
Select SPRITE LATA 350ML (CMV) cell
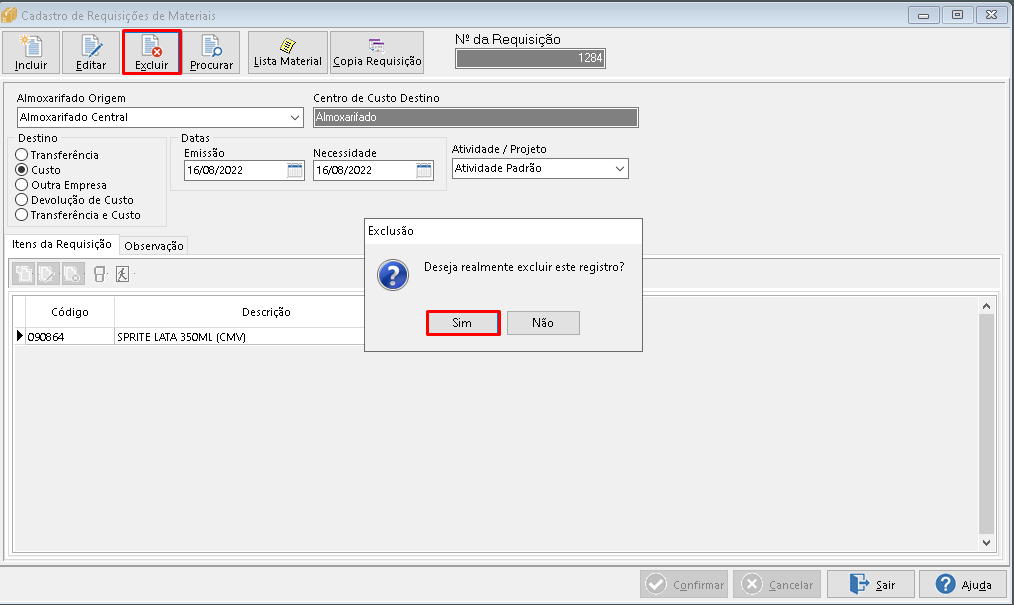[240, 337]
